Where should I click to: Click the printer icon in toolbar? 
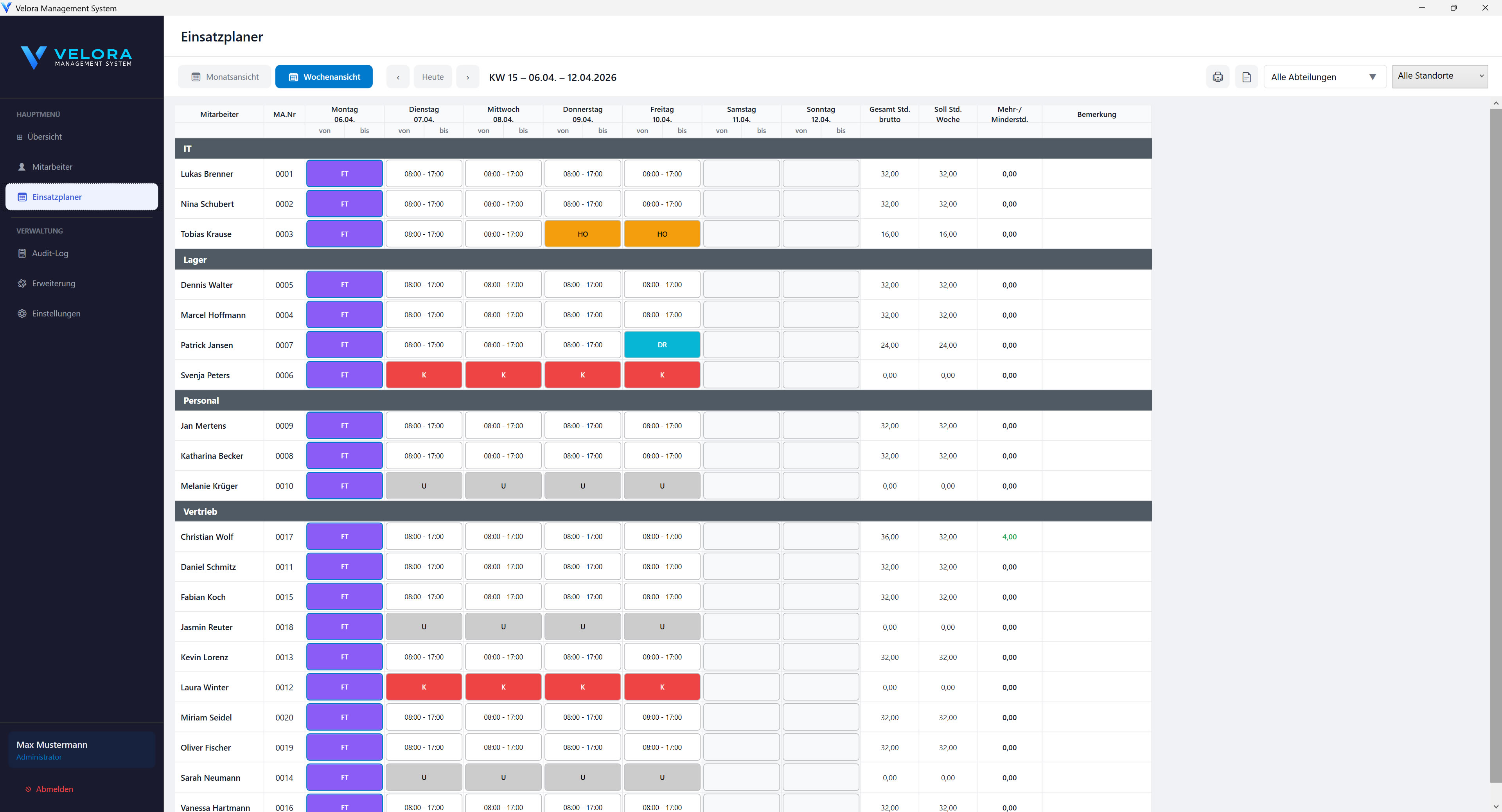point(1218,77)
